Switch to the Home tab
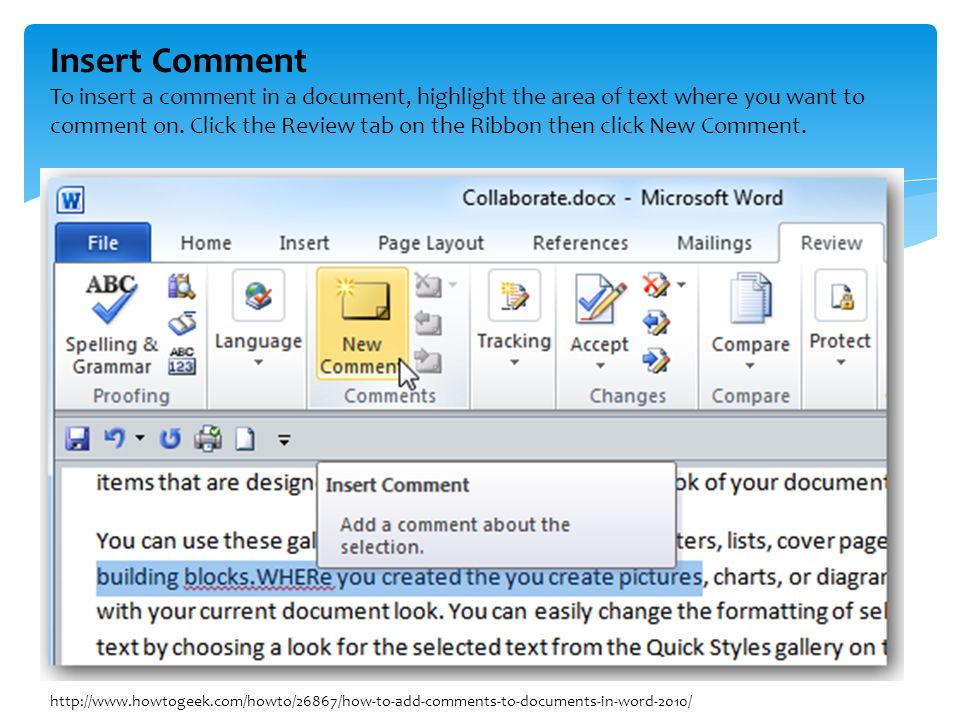The width and height of the screenshot is (960, 720). pyautogui.click(x=206, y=243)
